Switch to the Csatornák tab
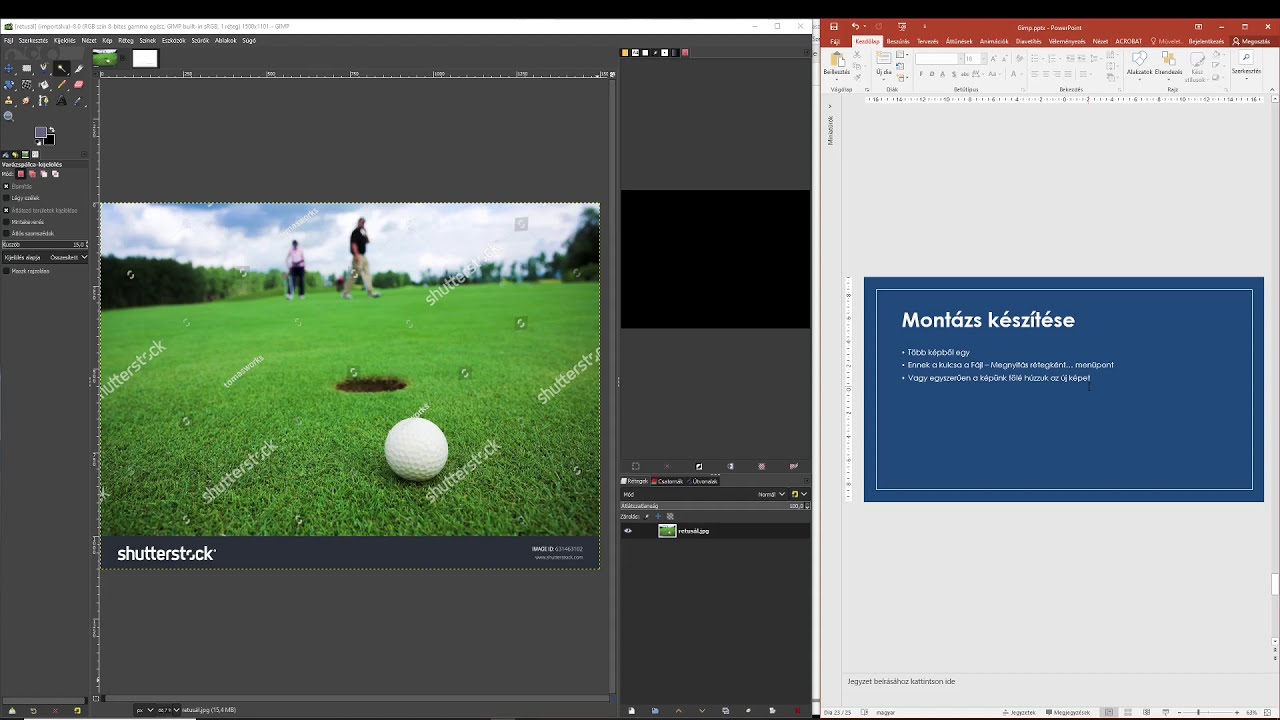Viewport: 1280px width, 720px height. click(668, 481)
